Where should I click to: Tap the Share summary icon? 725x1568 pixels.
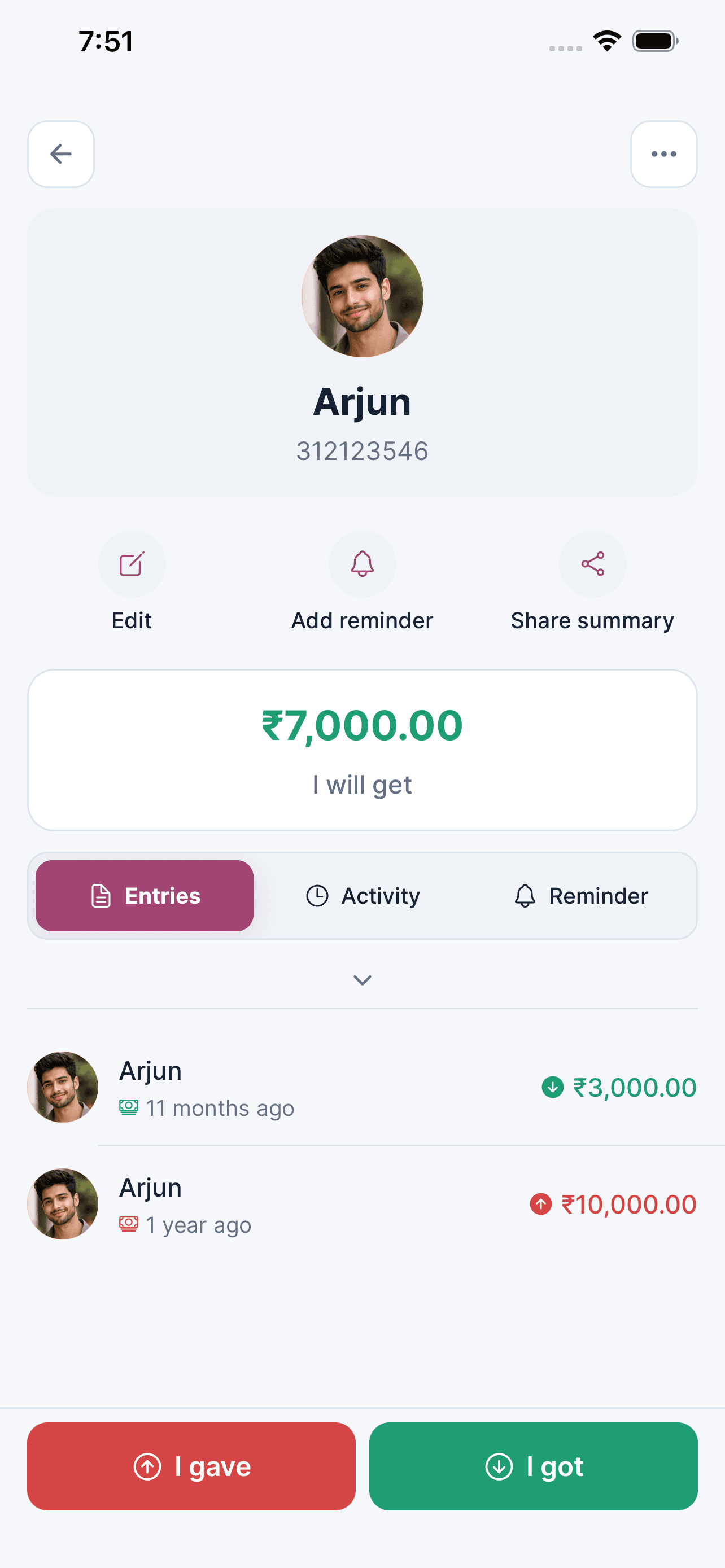pyautogui.click(x=592, y=564)
